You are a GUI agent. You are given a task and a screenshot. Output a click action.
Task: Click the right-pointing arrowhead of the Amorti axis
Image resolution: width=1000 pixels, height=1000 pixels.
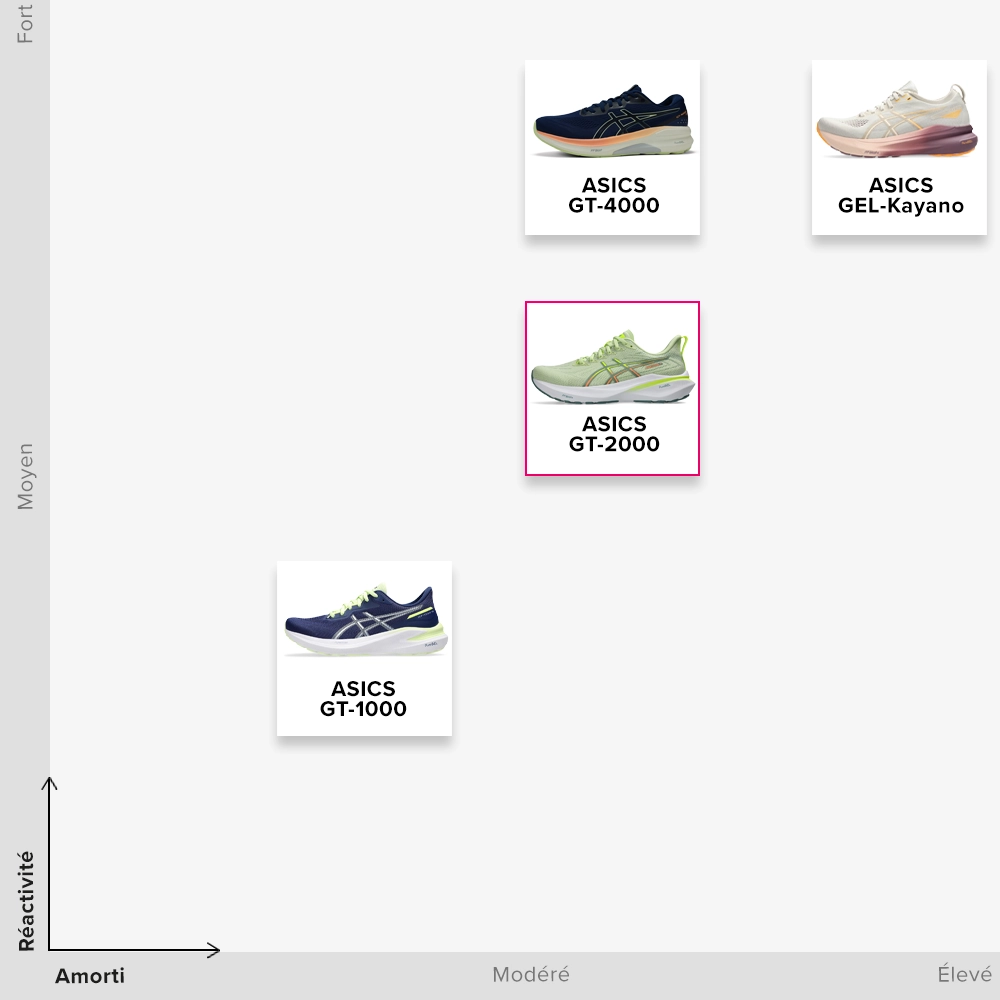[x=214, y=949]
